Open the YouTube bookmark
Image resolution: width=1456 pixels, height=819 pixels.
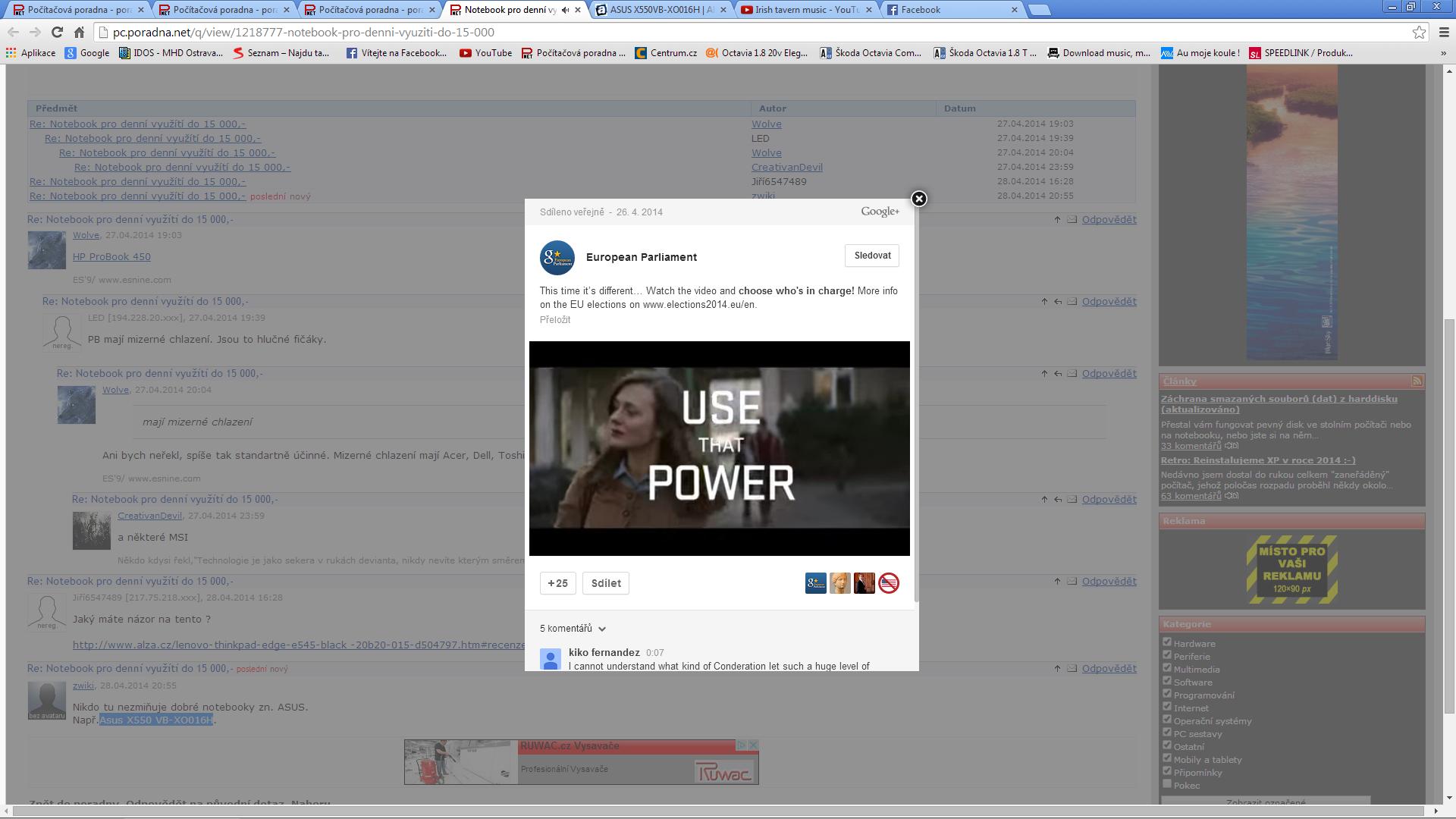tap(485, 53)
